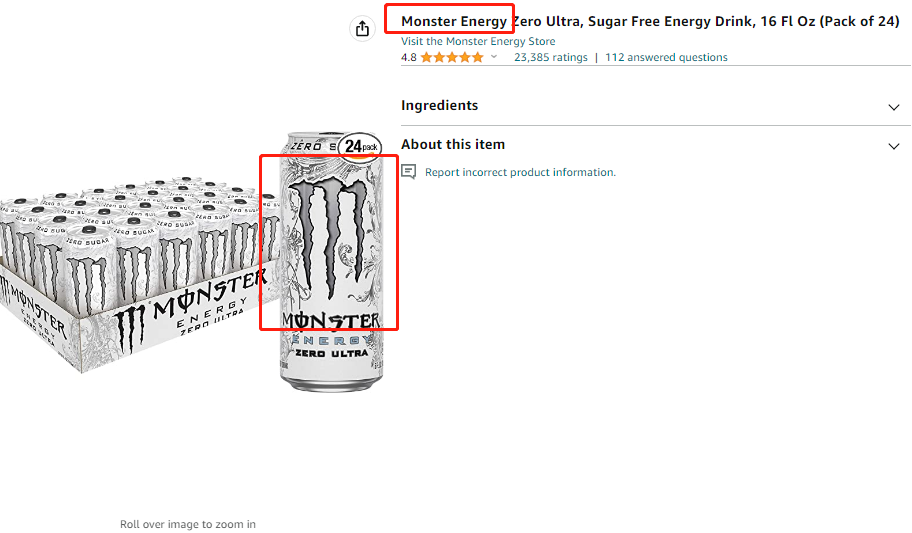The height and width of the screenshot is (533, 912).
Task: Click the claw logo on the cardboard tray
Action: coord(130,330)
